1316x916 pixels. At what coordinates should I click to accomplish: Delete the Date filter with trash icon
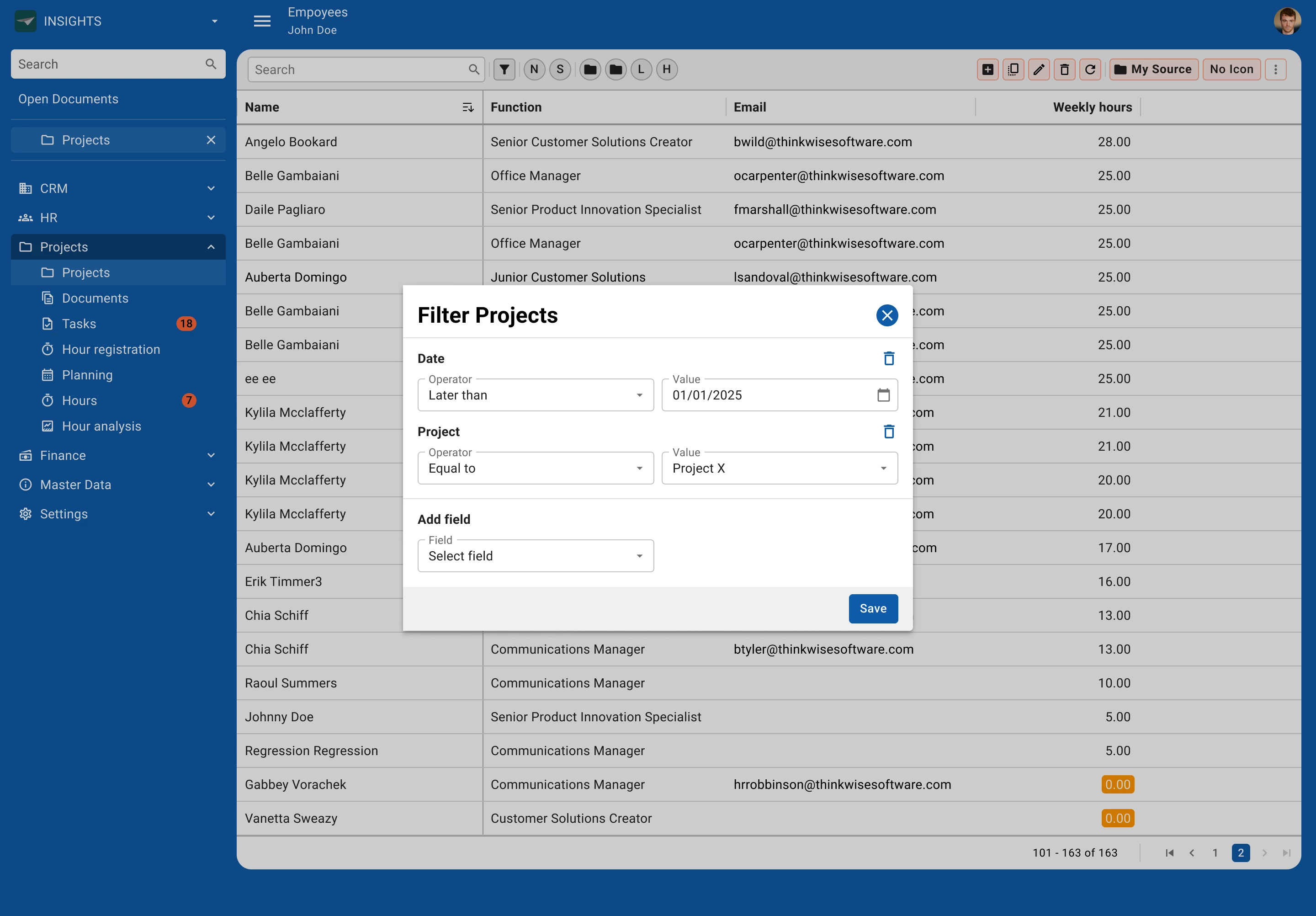pyautogui.click(x=888, y=358)
